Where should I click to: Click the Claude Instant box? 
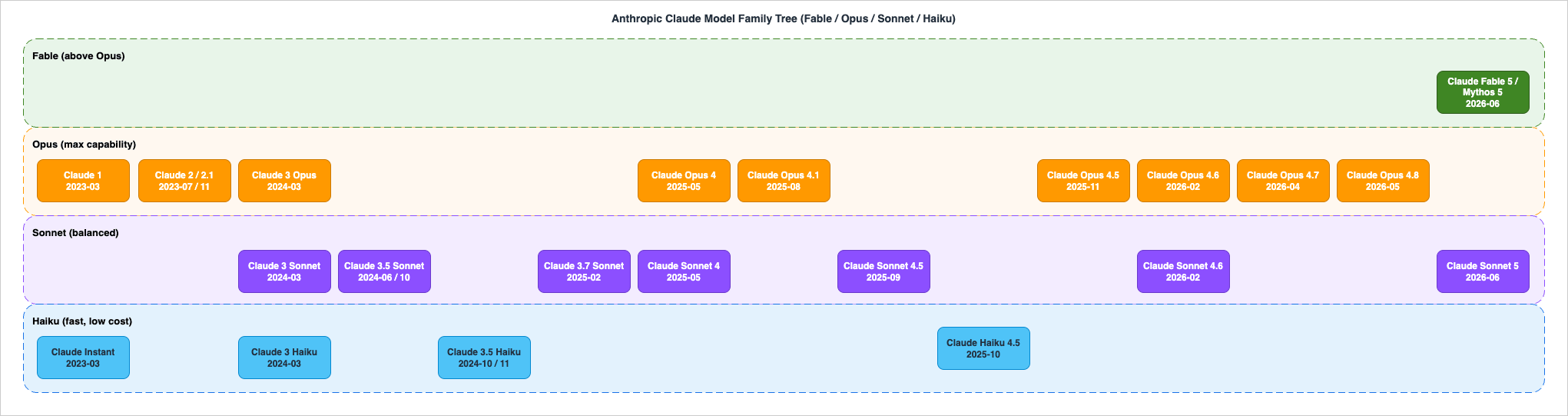coord(83,358)
